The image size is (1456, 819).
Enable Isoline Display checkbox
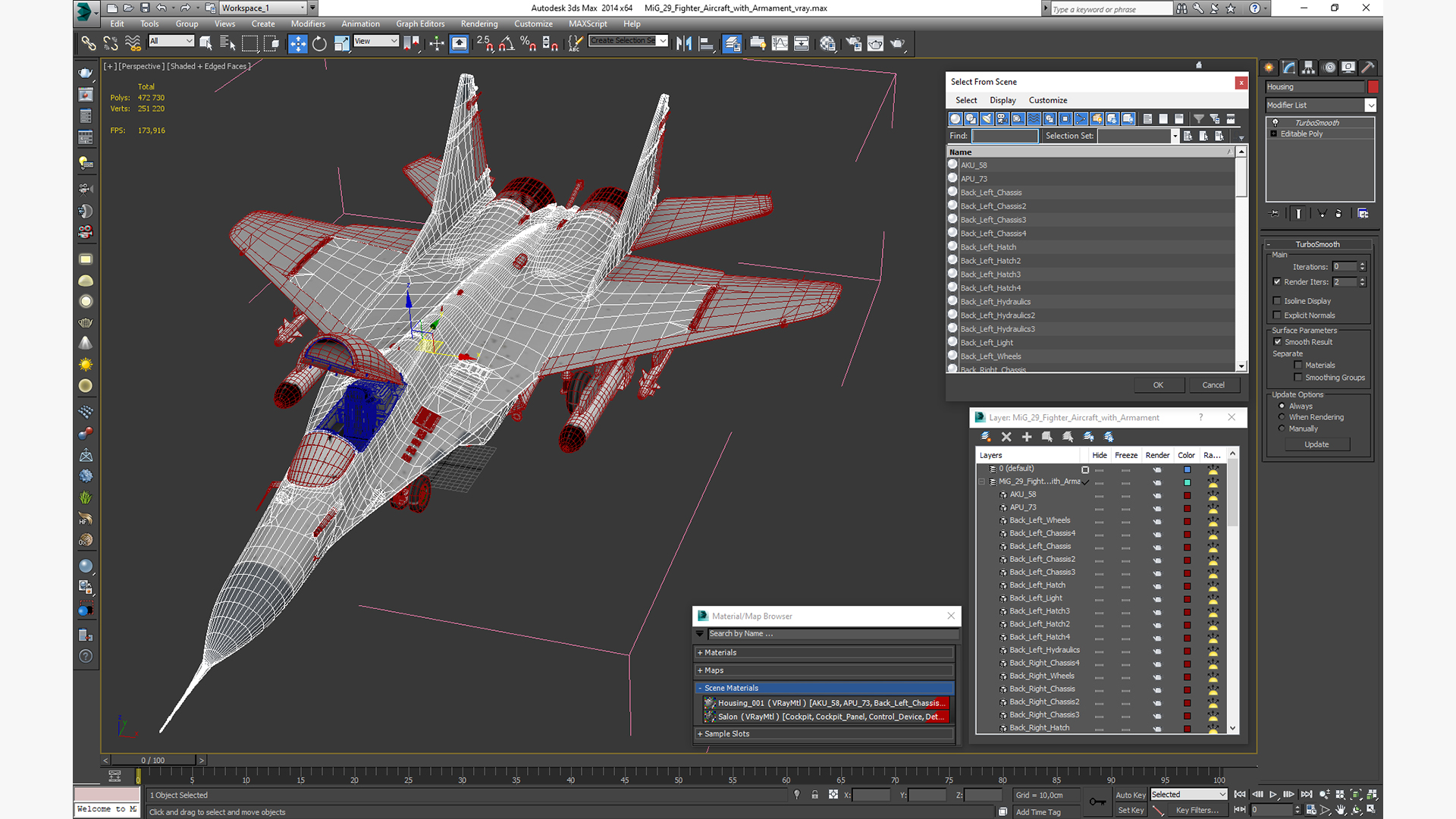(1277, 301)
